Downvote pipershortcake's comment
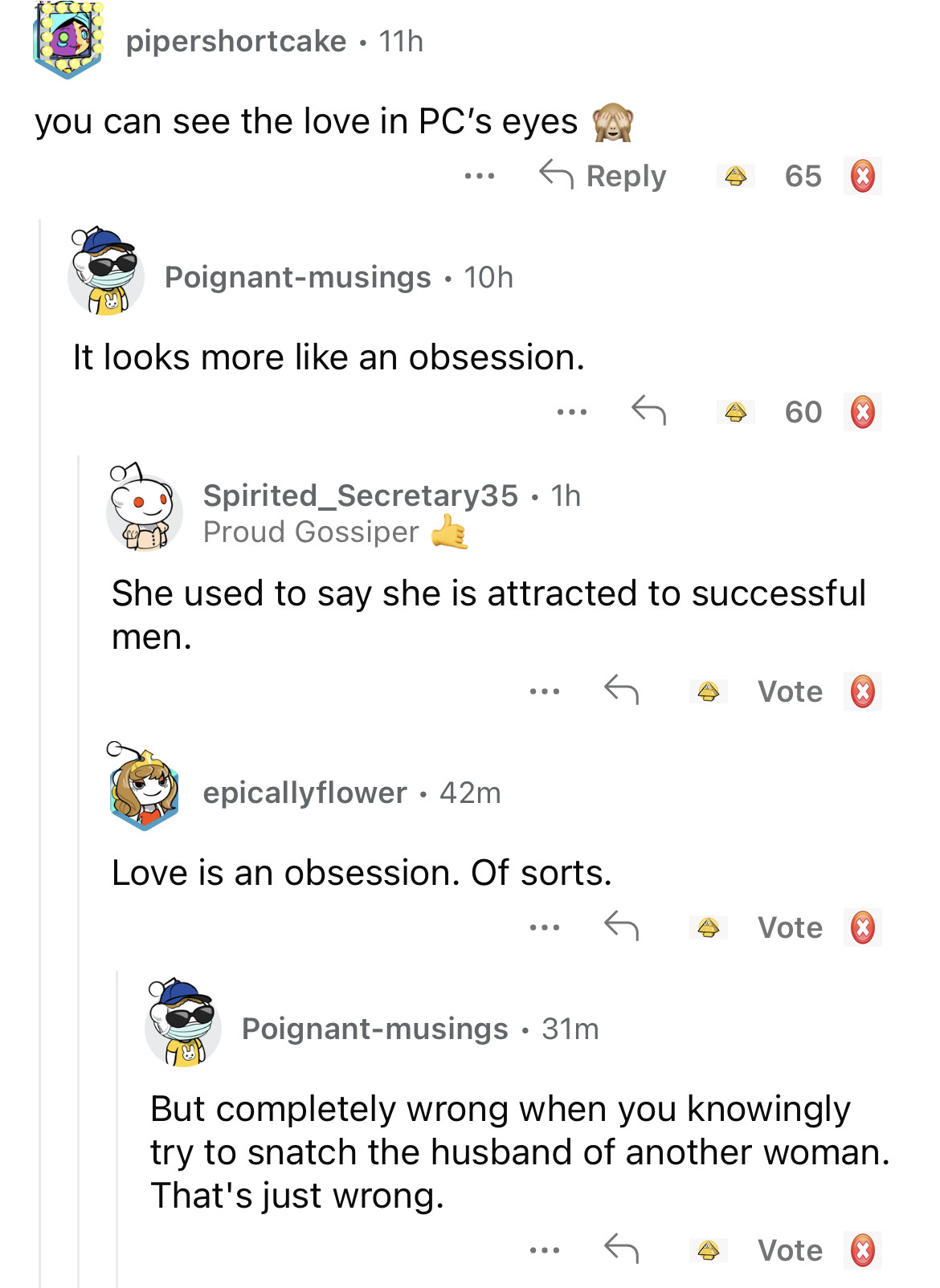Image resolution: width=940 pixels, height=1288 pixels. (x=862, y=176)
